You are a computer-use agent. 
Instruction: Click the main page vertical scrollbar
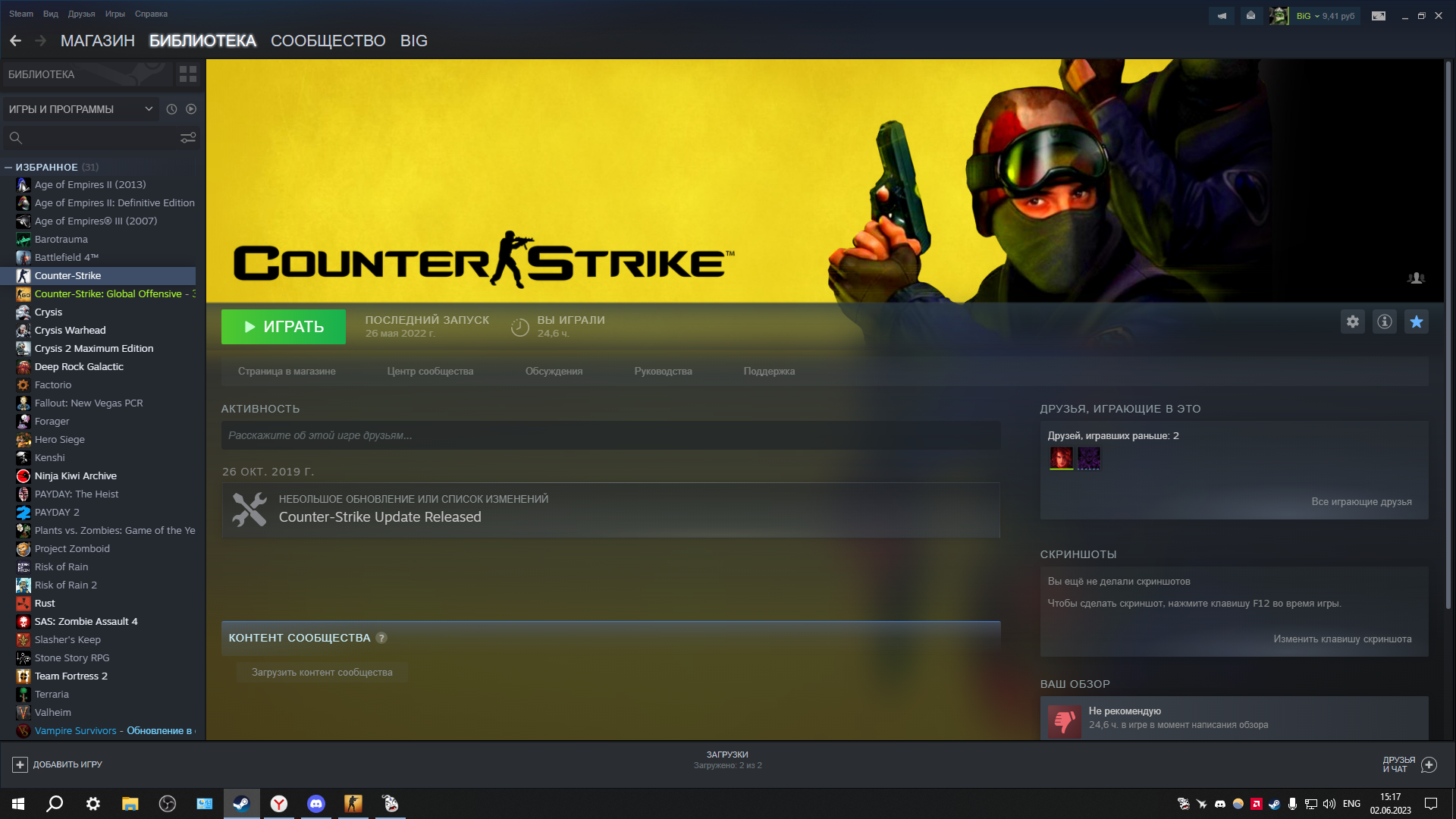(1447, 334)
